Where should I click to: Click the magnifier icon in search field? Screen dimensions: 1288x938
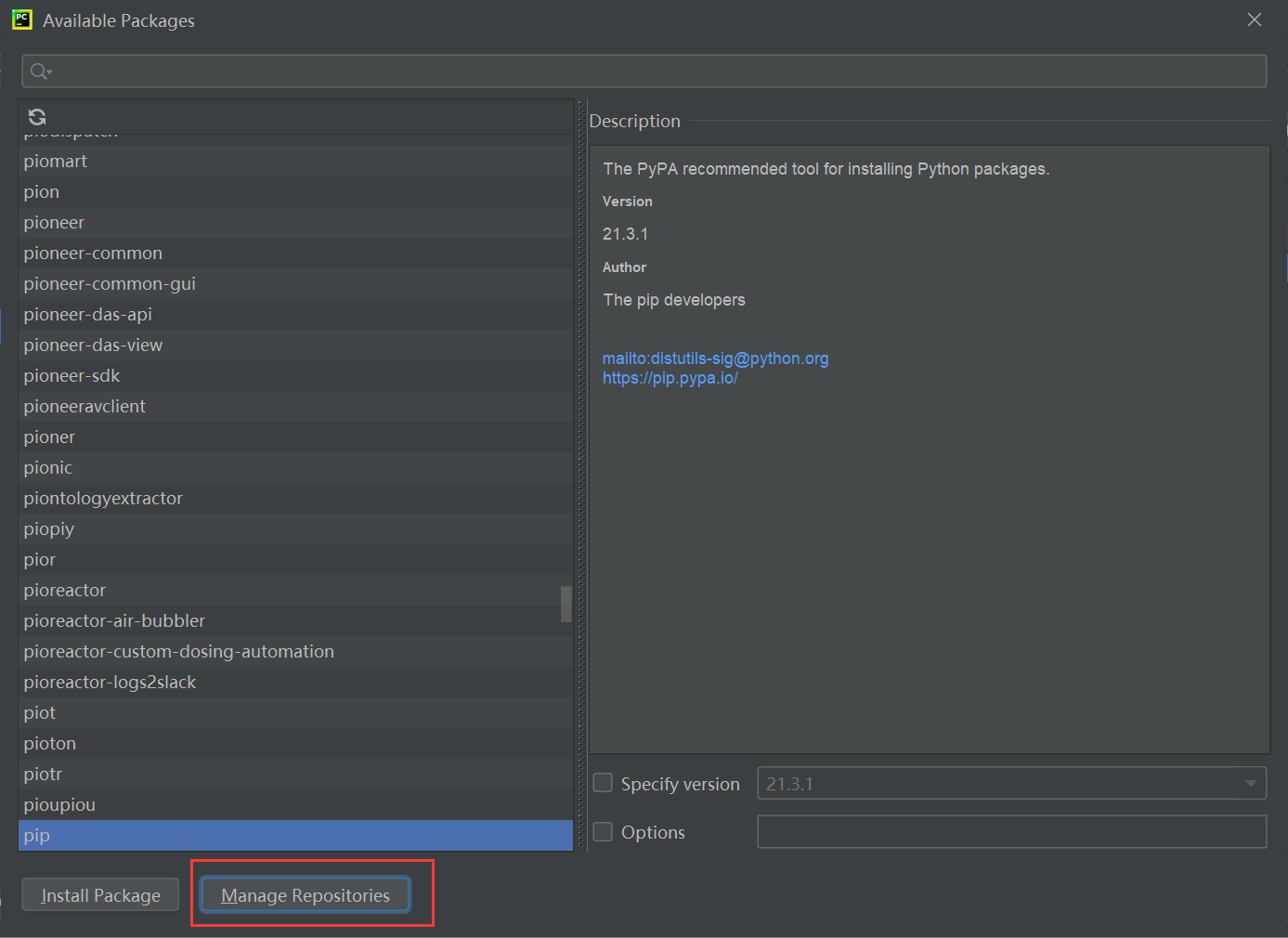pyautogui.click(x=37, y=71)
